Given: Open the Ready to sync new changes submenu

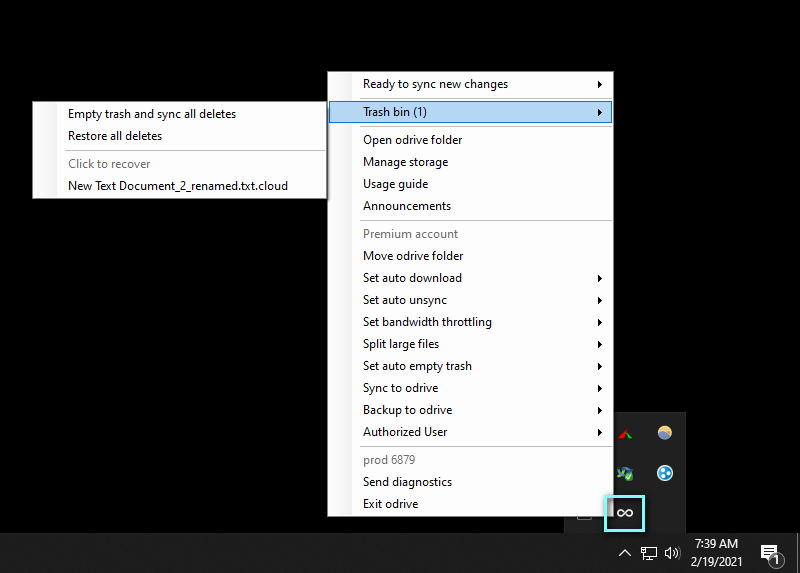Looking at the screenshot, I should click(470, 84).
